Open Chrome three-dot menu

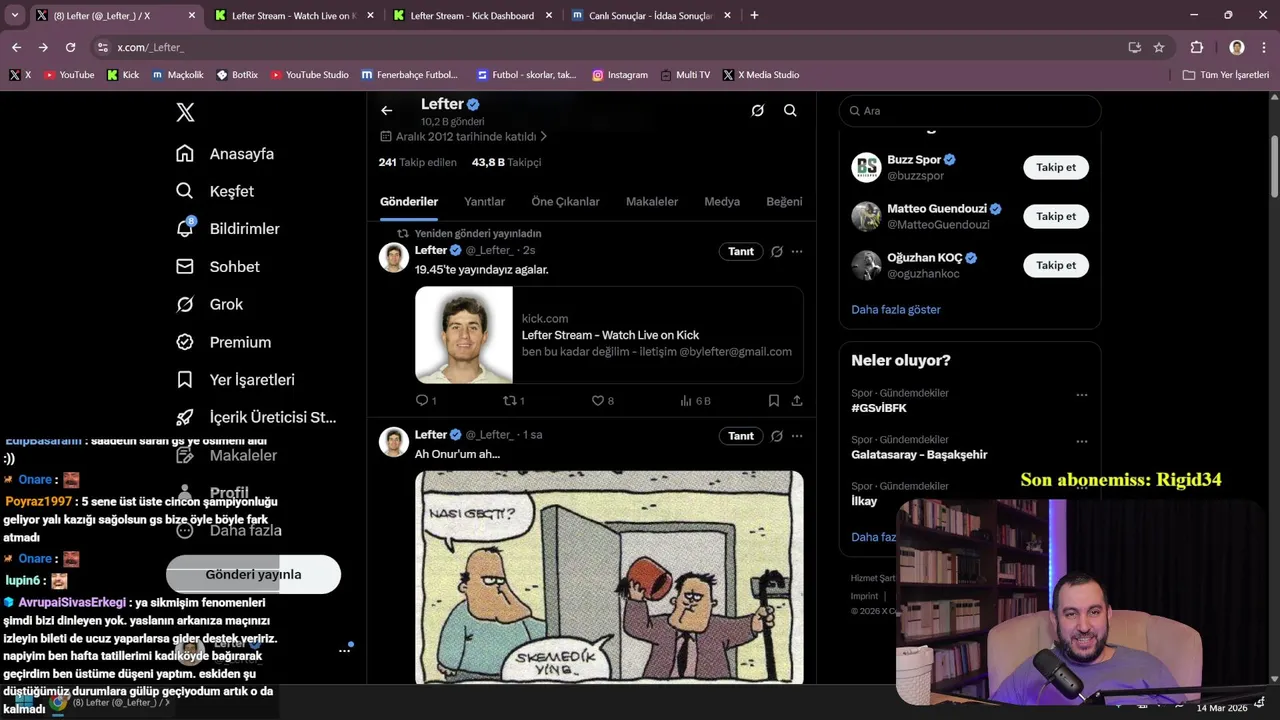(1264, 47)
